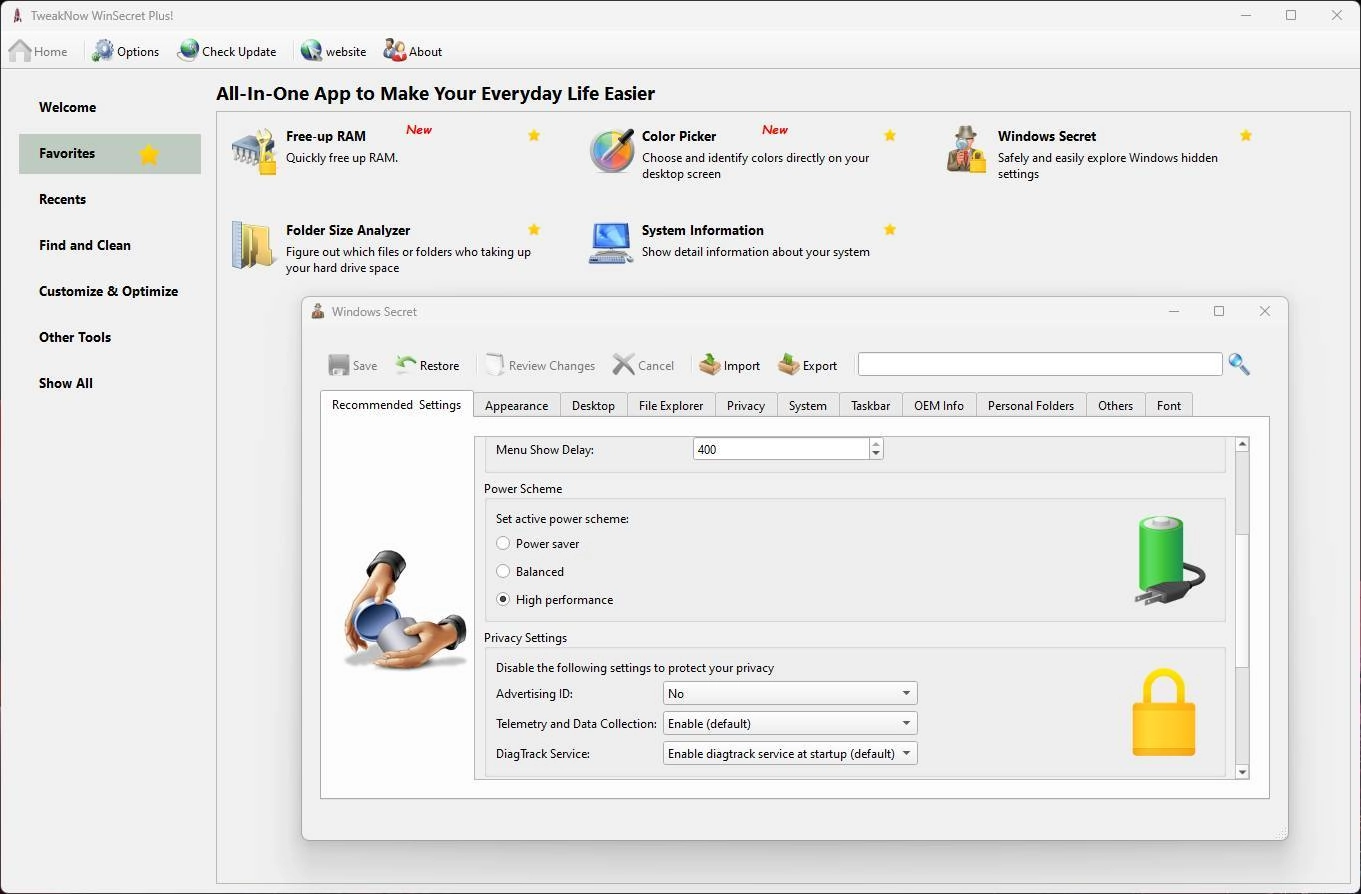This screenshot has height=894, width=1361.
Task: Click the Windows Secret search field
Action: 1040,364
